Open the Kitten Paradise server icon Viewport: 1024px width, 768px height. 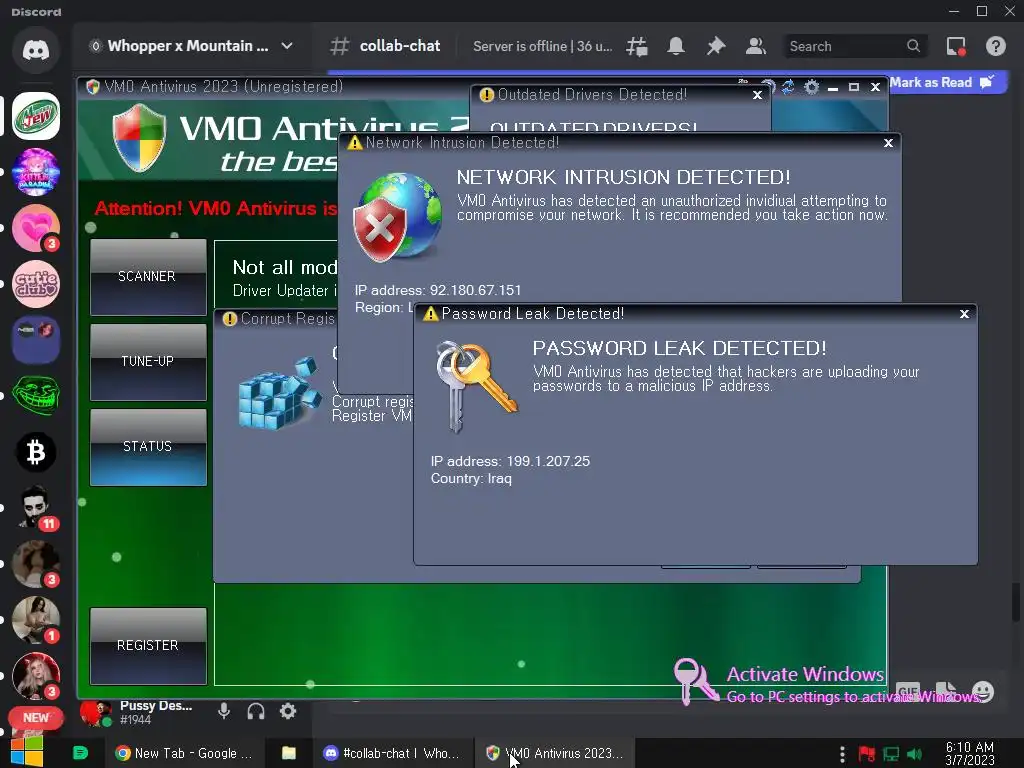point(36,172)
